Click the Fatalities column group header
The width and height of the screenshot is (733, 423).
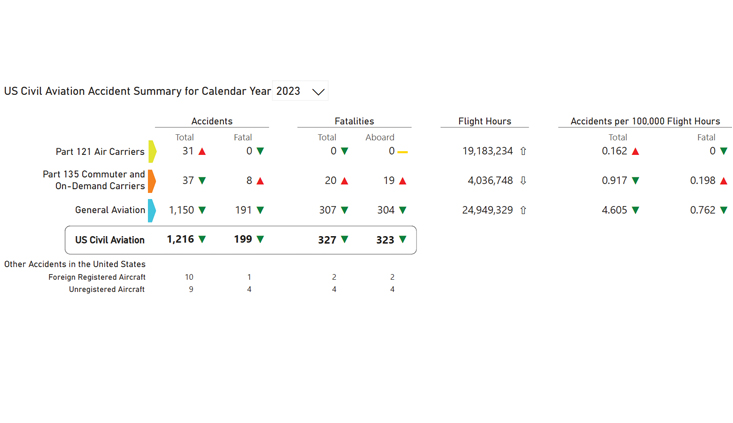pos(354,121)
